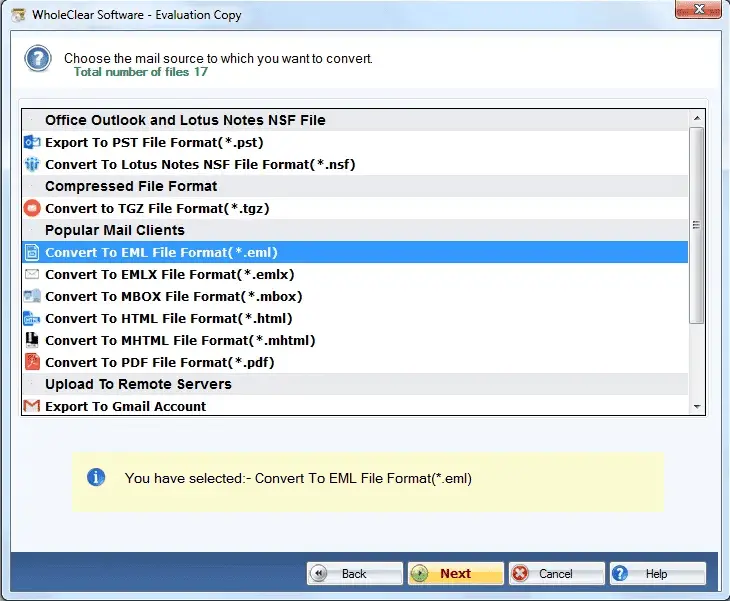This screenshot has height=601, width=730.
Task: Click the format list scrollbar thumb
Action: click(696, 225)
